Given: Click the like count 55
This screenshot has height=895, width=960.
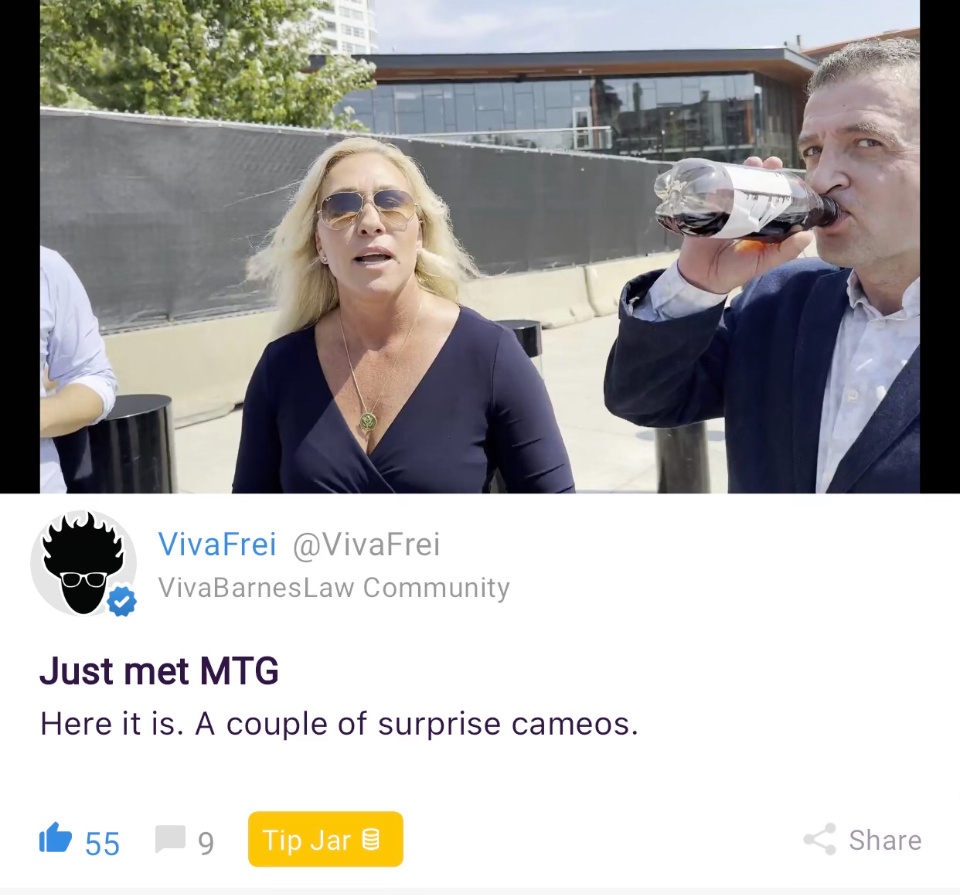Looking at the screenshot, I should coord(102,844).
